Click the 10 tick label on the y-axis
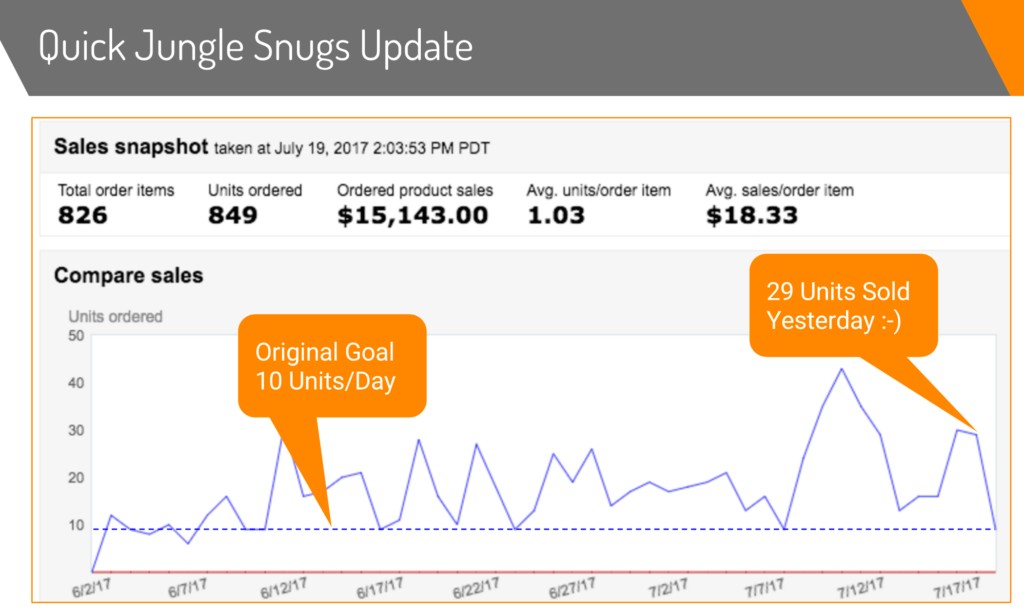The image size is (1024, 611). pyautogui.click(x=75, y=526)
